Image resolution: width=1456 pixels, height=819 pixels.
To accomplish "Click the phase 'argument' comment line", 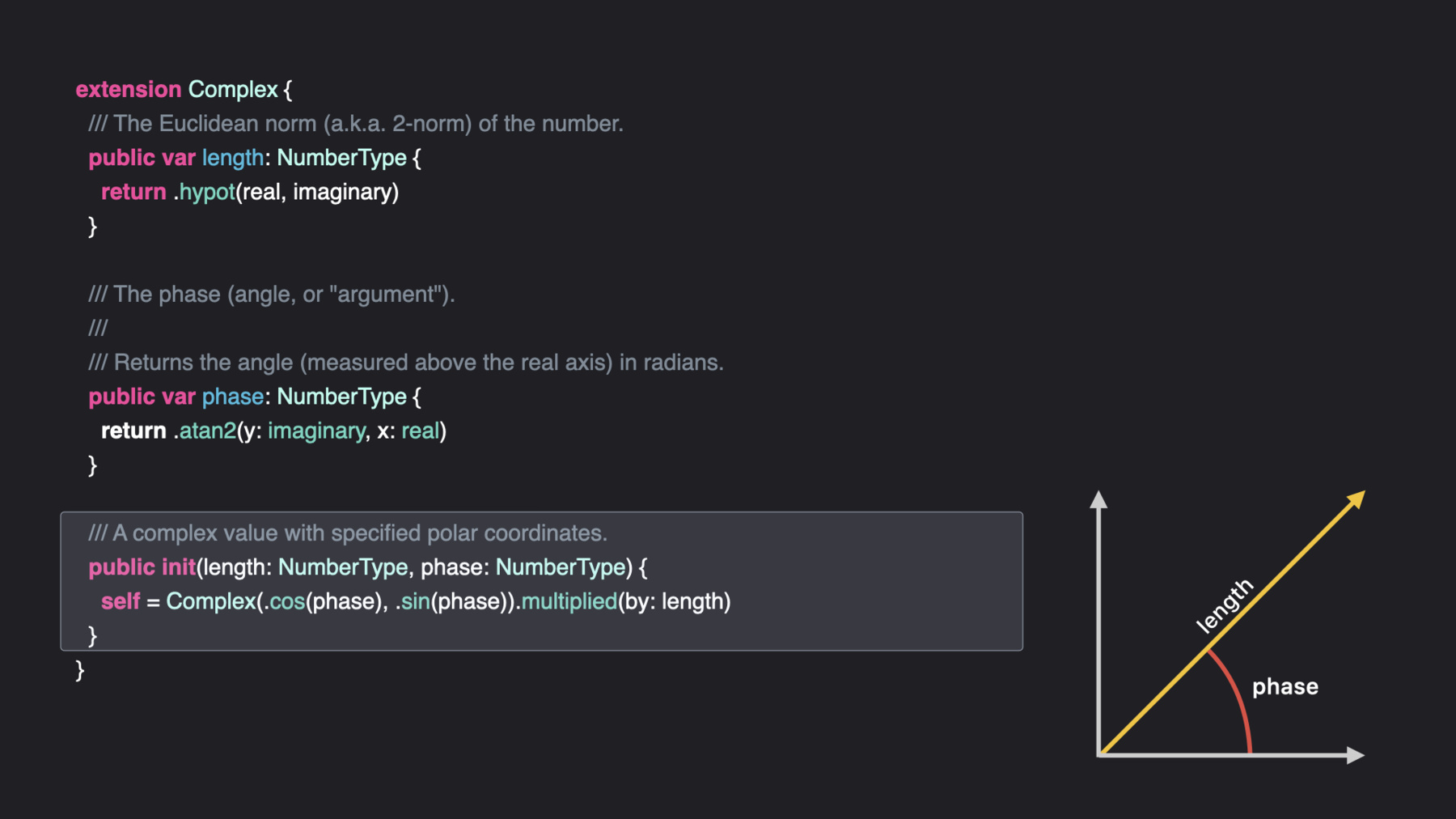I will pos(272,295).
